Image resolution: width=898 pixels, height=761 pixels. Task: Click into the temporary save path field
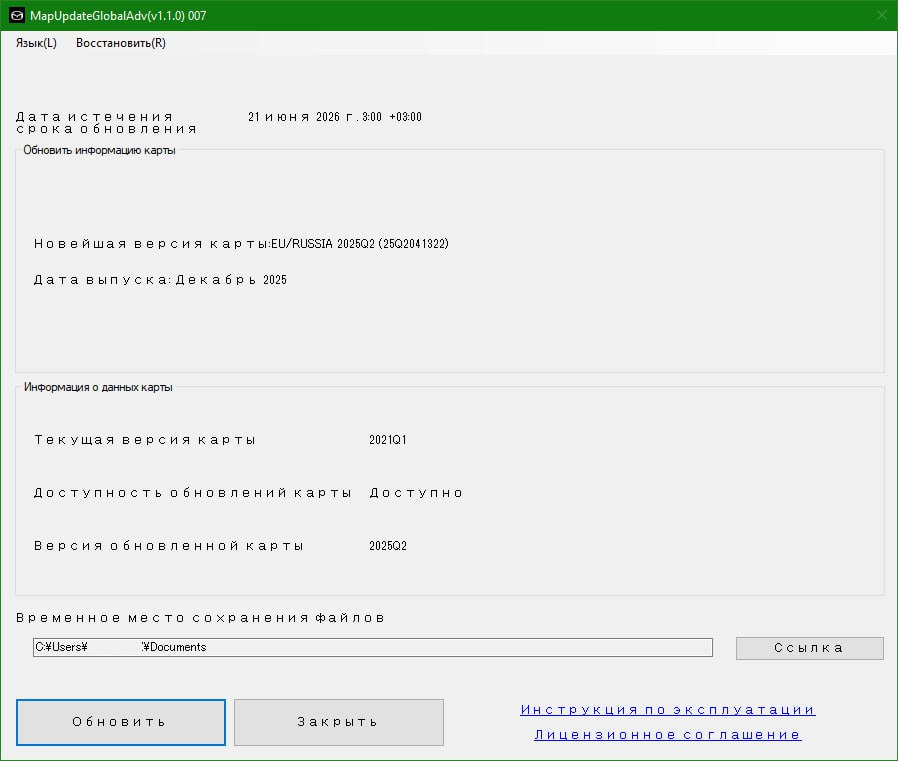(372, 647)
